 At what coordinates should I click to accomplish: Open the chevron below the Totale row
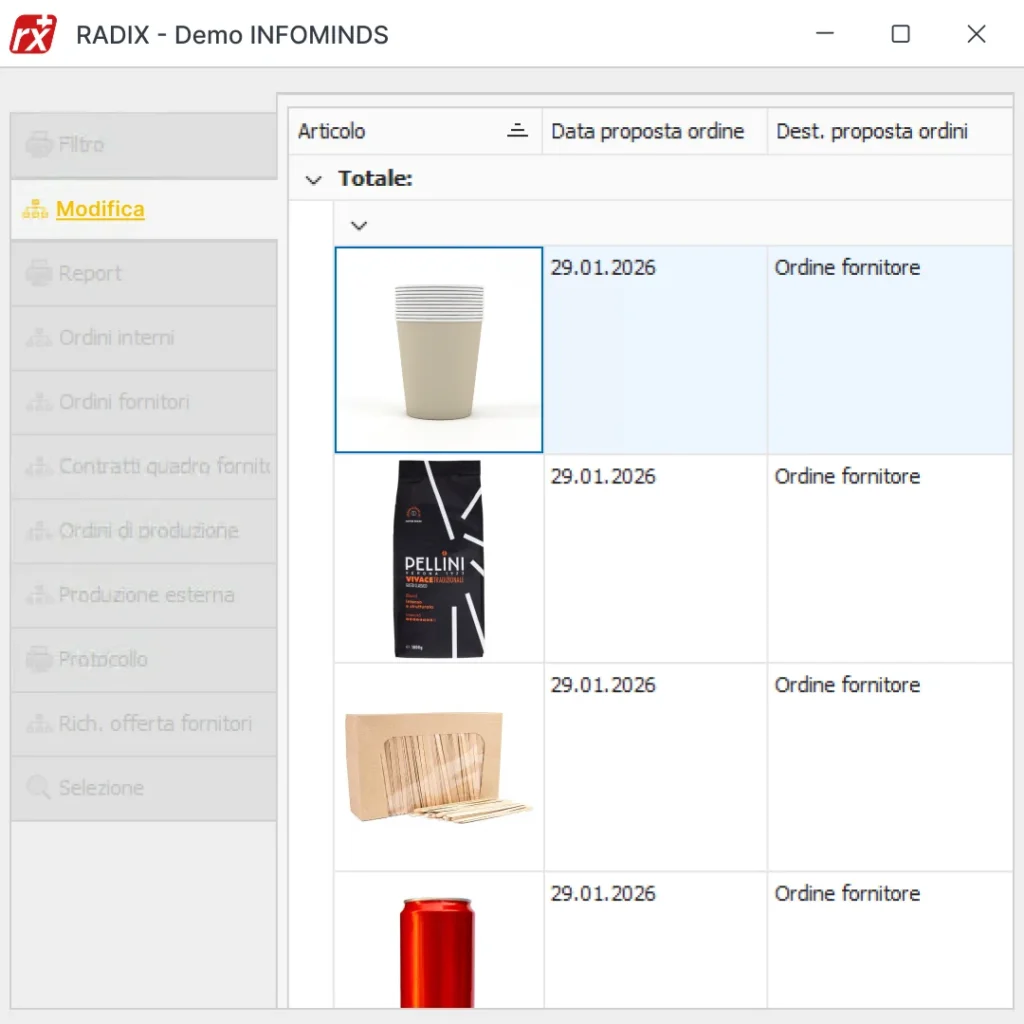(x=358, y=226)
